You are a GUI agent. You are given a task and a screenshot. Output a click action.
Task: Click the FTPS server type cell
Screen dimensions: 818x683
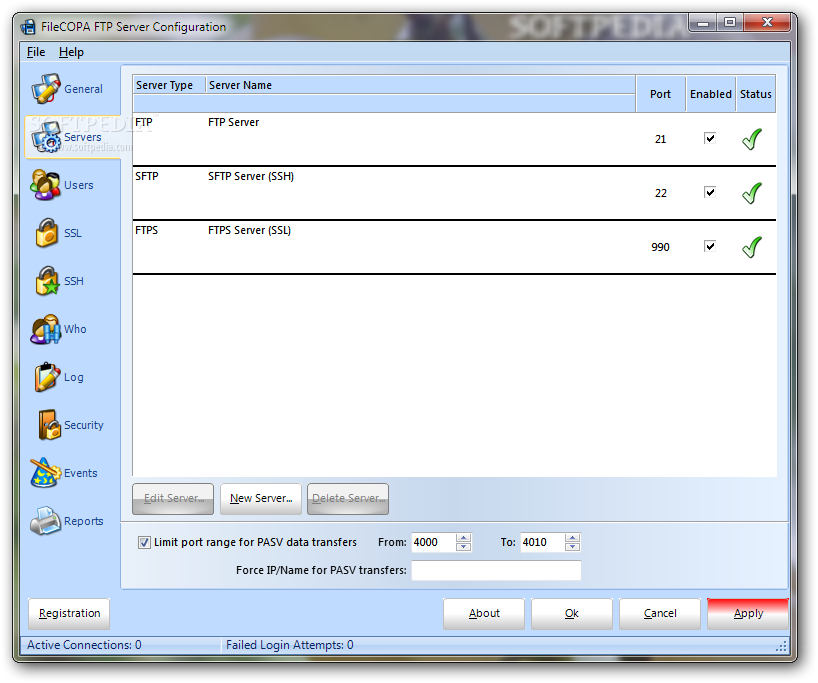click(x=147, y=230)
